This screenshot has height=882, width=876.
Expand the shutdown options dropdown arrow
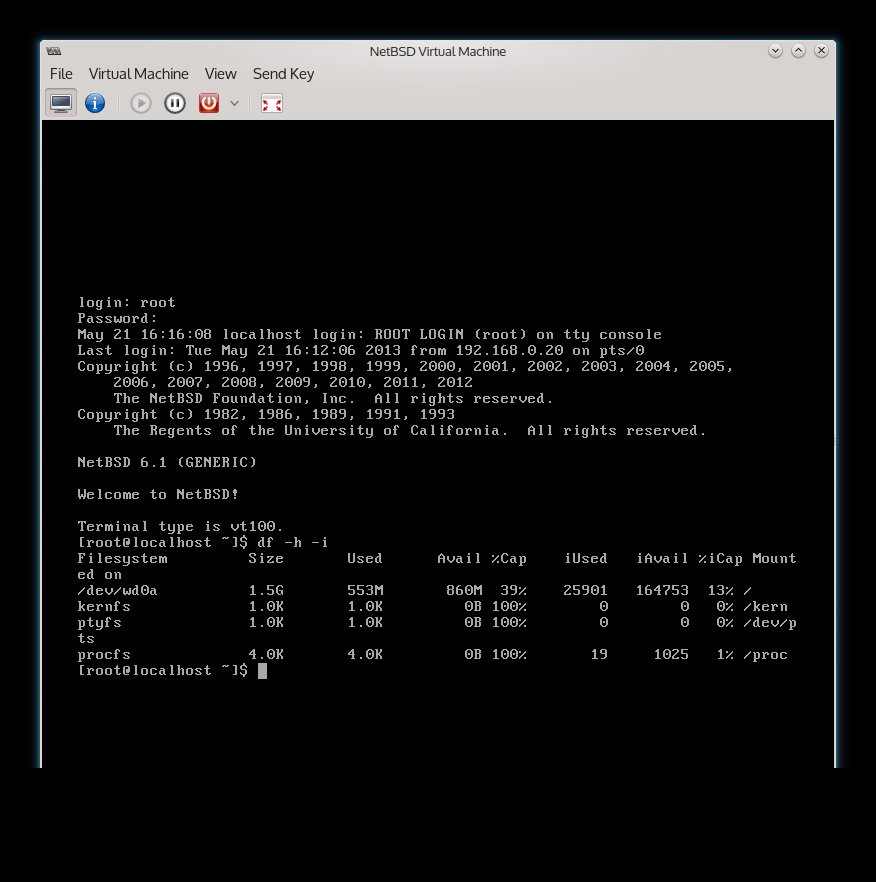click(235, 104)
